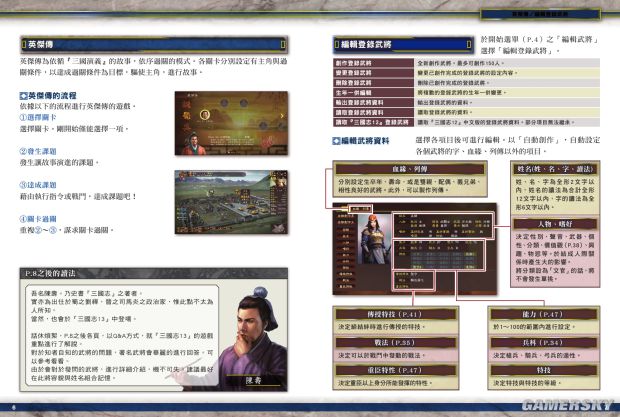Click the 血緣、列傳 callout header
This screenshot has width=620, height=417.
(x=410, y=170)
